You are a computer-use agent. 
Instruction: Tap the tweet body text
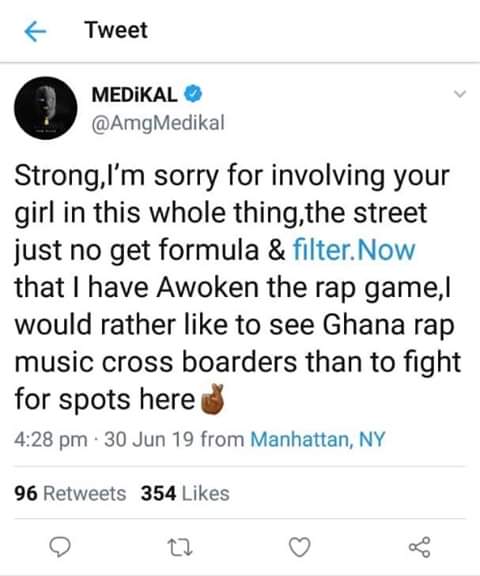238,287
